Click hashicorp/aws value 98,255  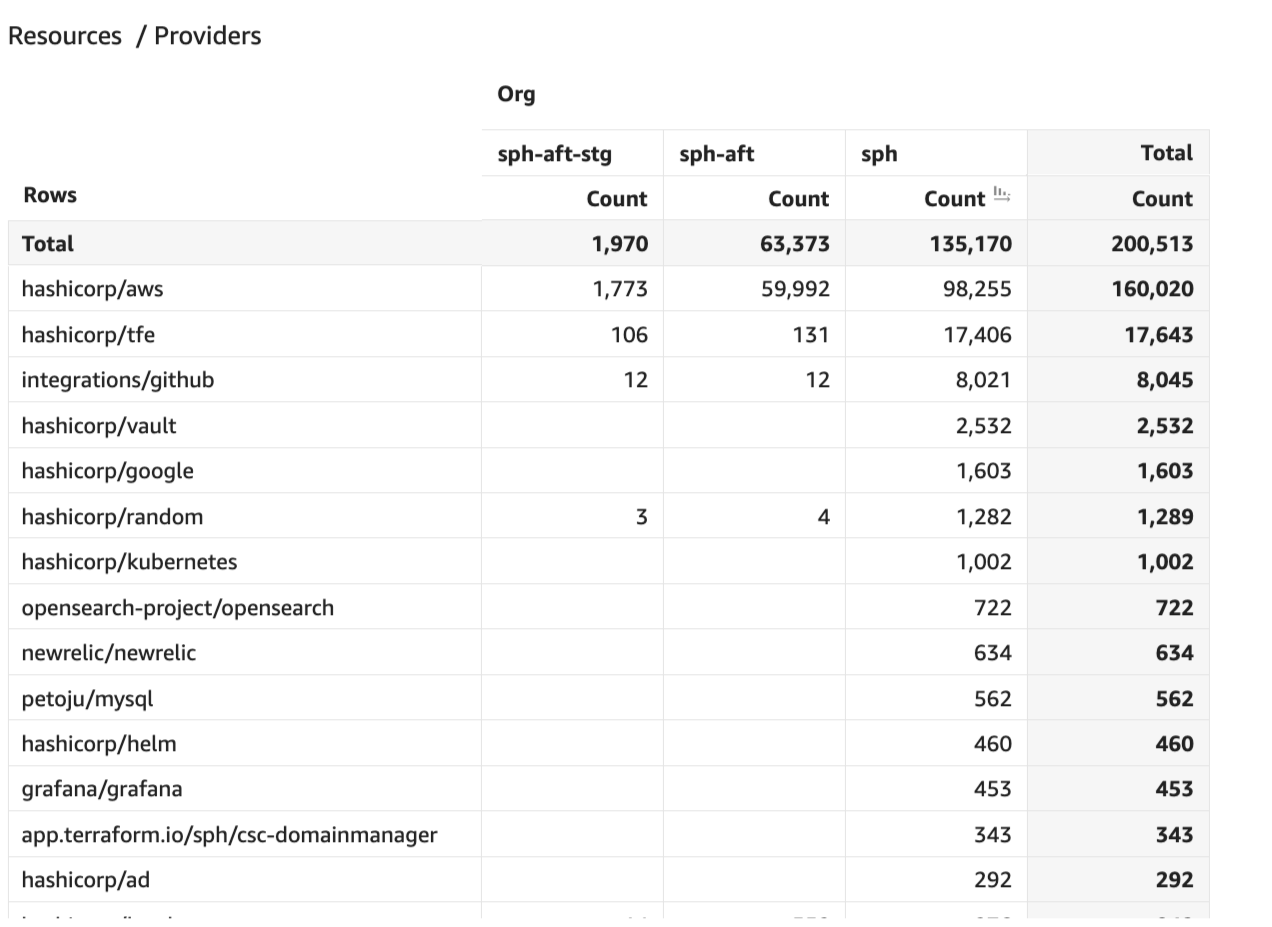[x=977, y=289]
